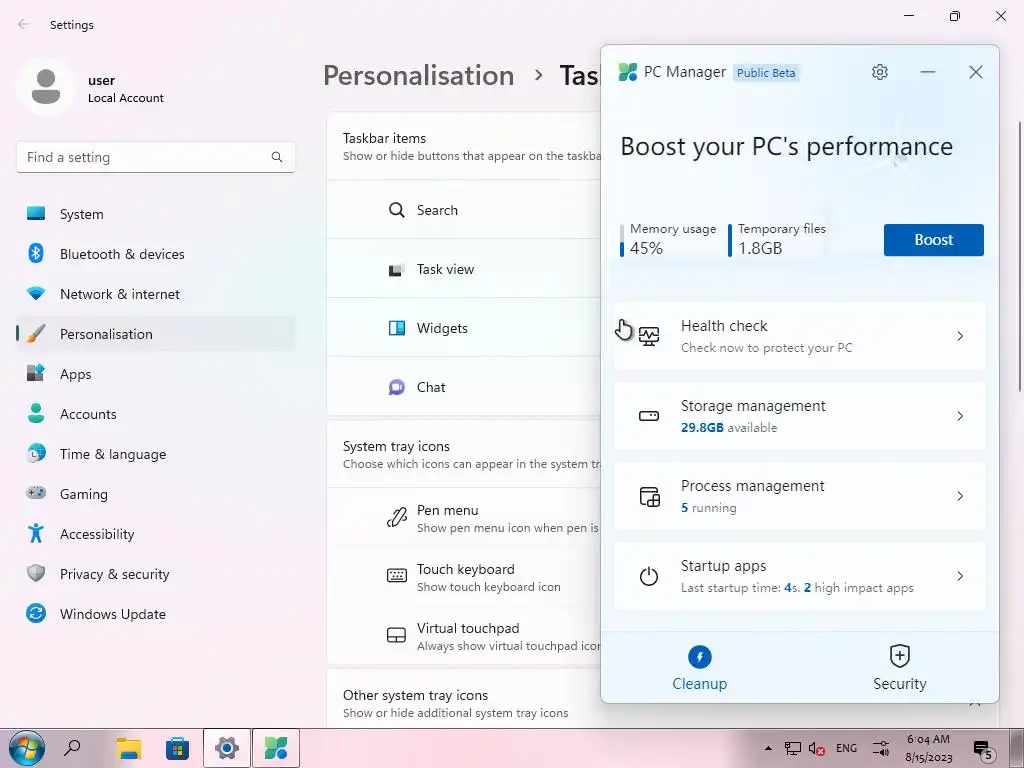Click the Startup apps power icon
This screenshot has width=1024, height=768.
click(x=648, y=576)
